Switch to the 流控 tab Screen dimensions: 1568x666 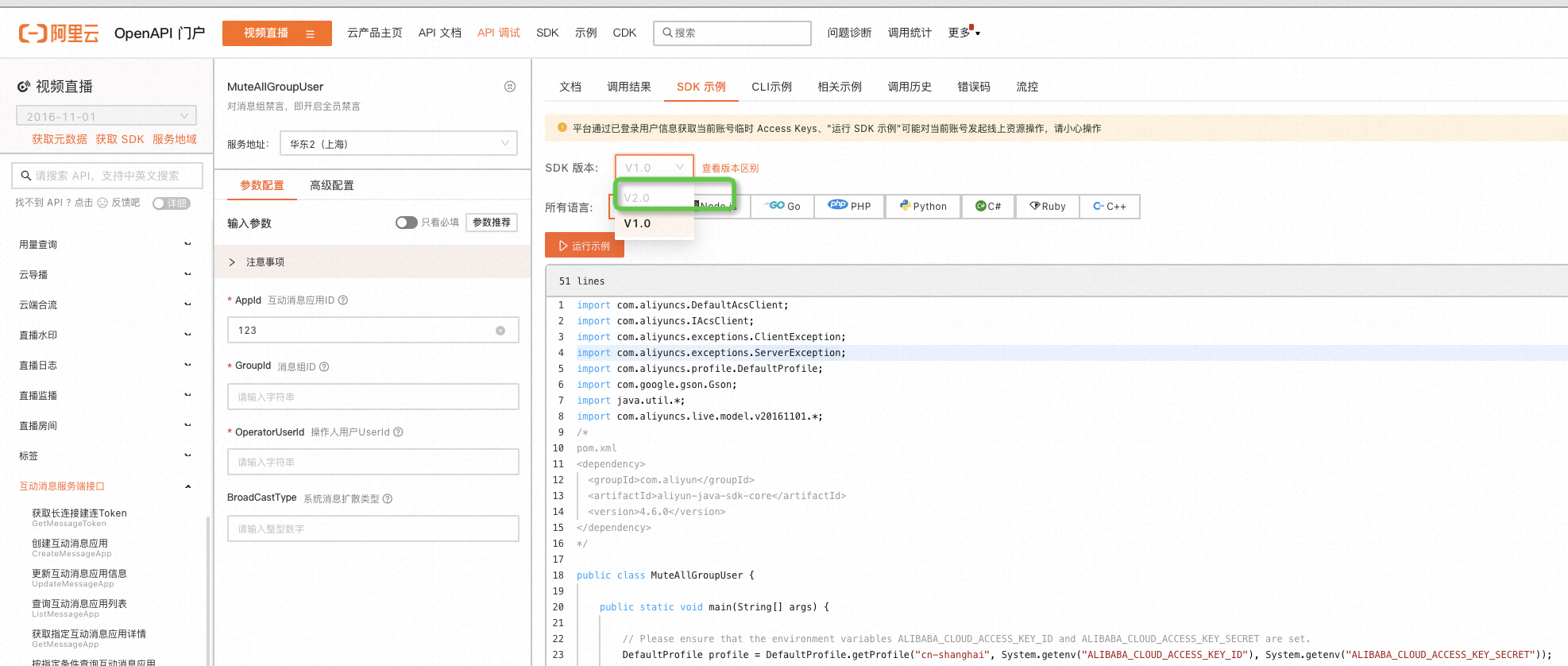(x=1027, y=87)
